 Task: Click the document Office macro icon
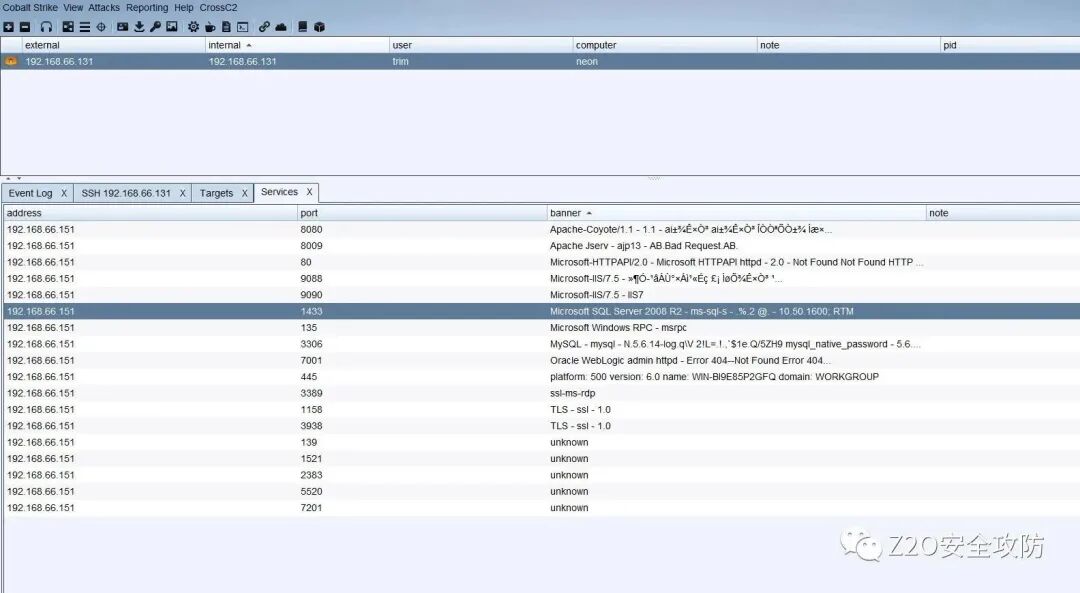[x=226, y=27]
